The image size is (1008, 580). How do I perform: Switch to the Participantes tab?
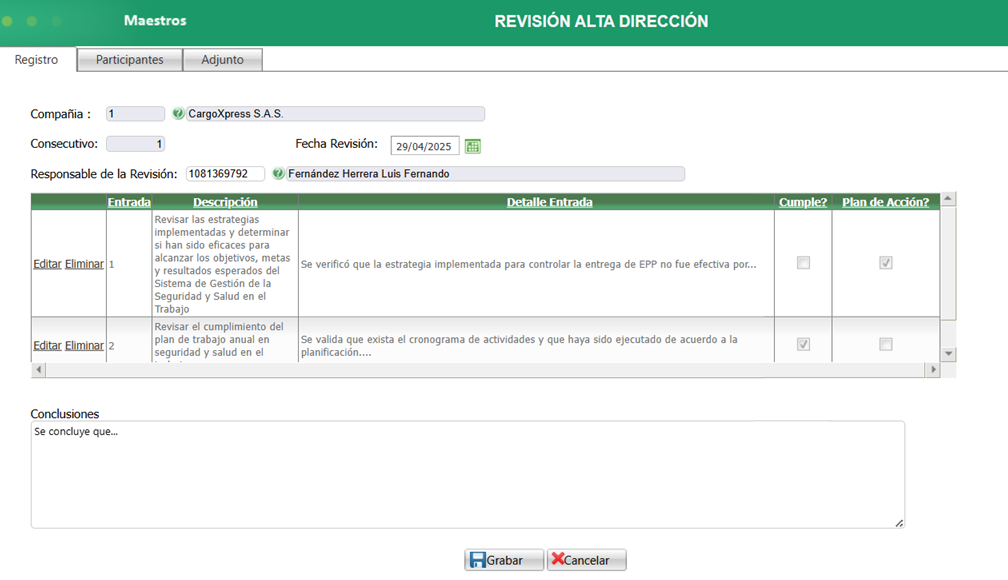click(x=129, y=59)
